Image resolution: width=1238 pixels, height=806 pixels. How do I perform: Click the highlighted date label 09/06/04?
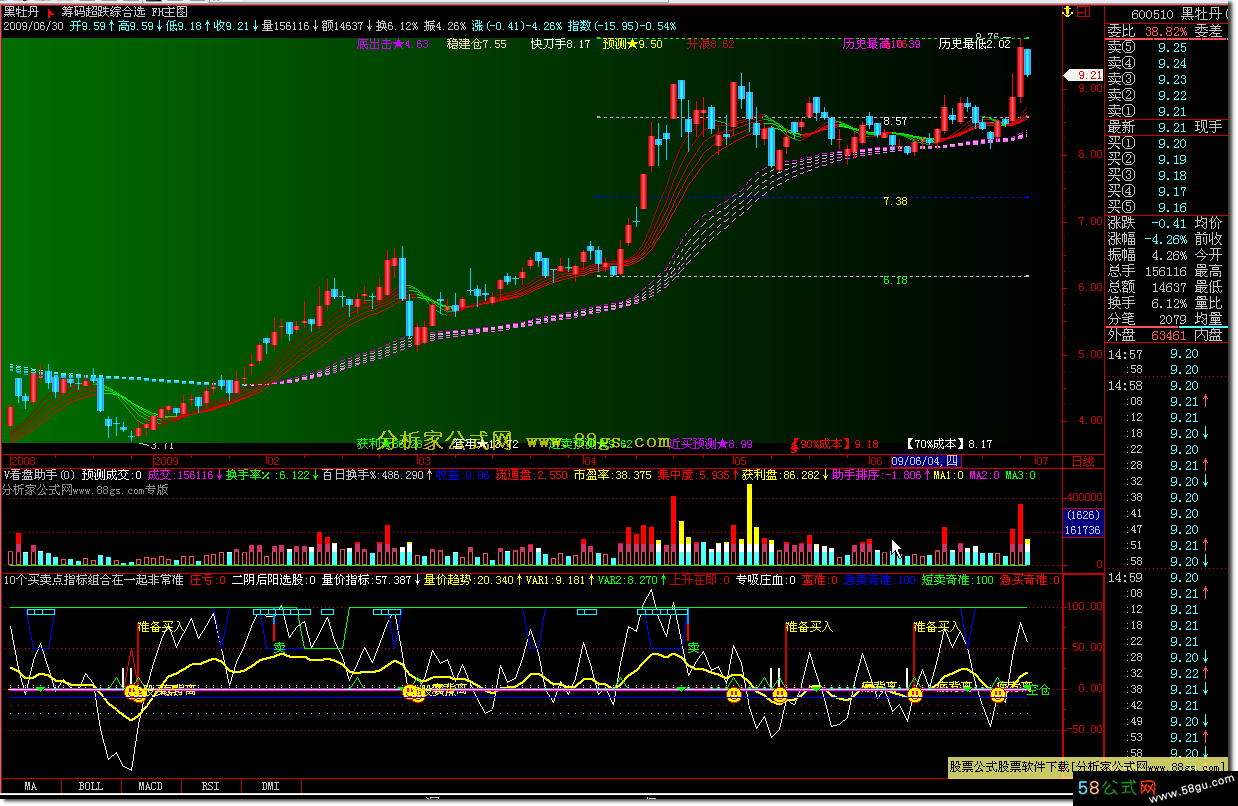[924, 461]
